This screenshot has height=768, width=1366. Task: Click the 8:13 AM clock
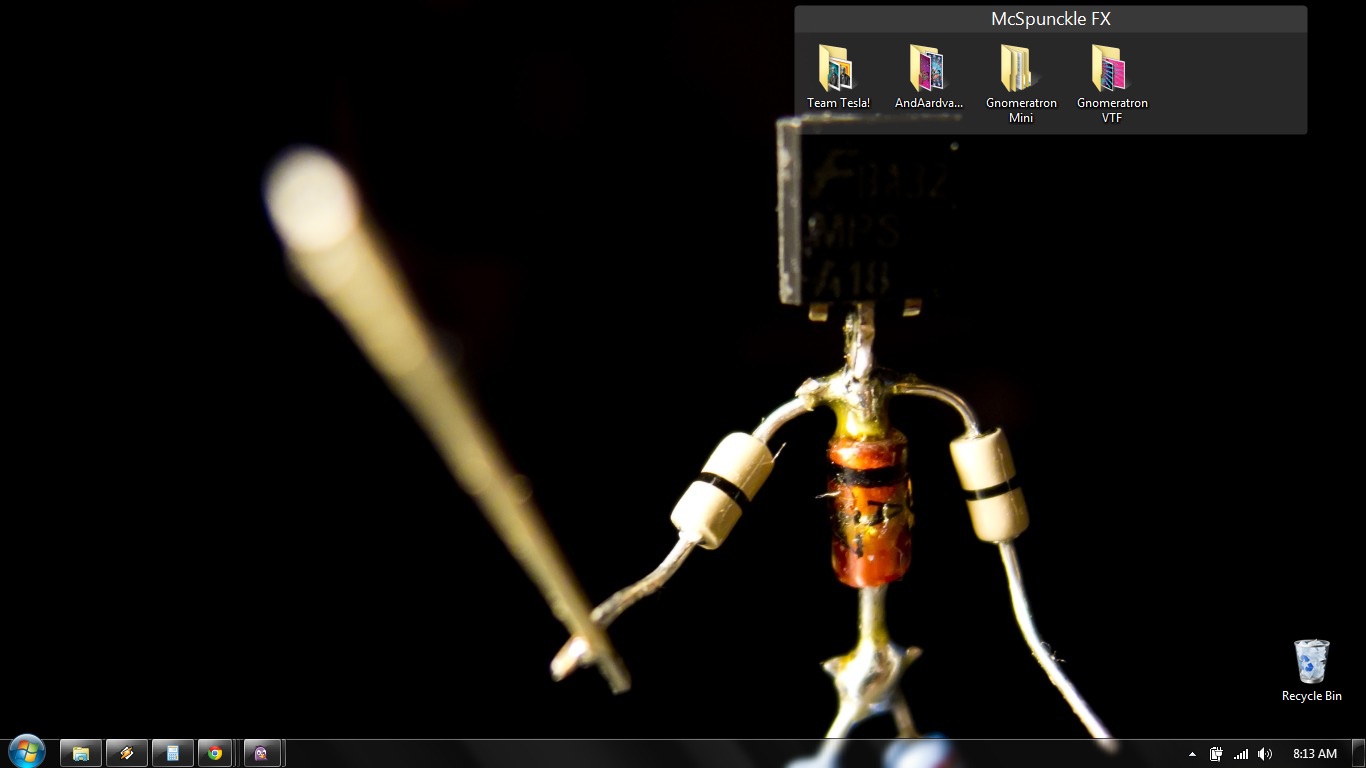coord(1314,754)
